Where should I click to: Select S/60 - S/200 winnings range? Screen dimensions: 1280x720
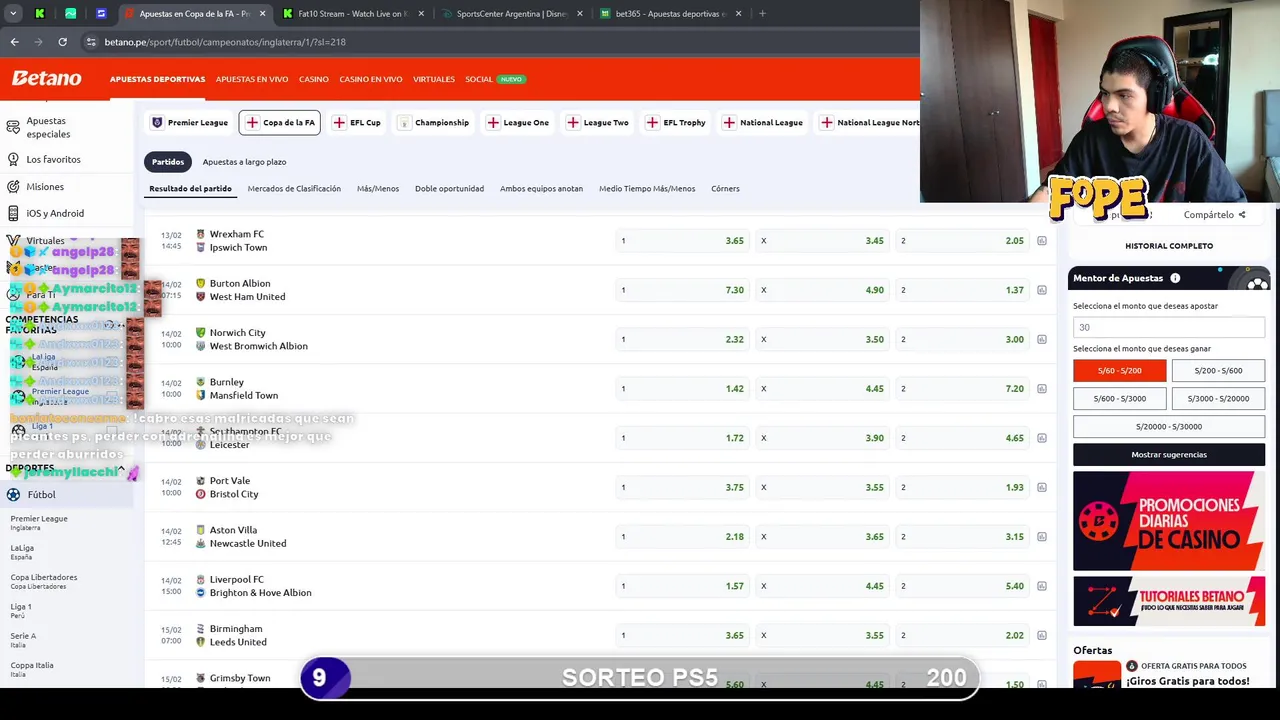[1119, 370]
